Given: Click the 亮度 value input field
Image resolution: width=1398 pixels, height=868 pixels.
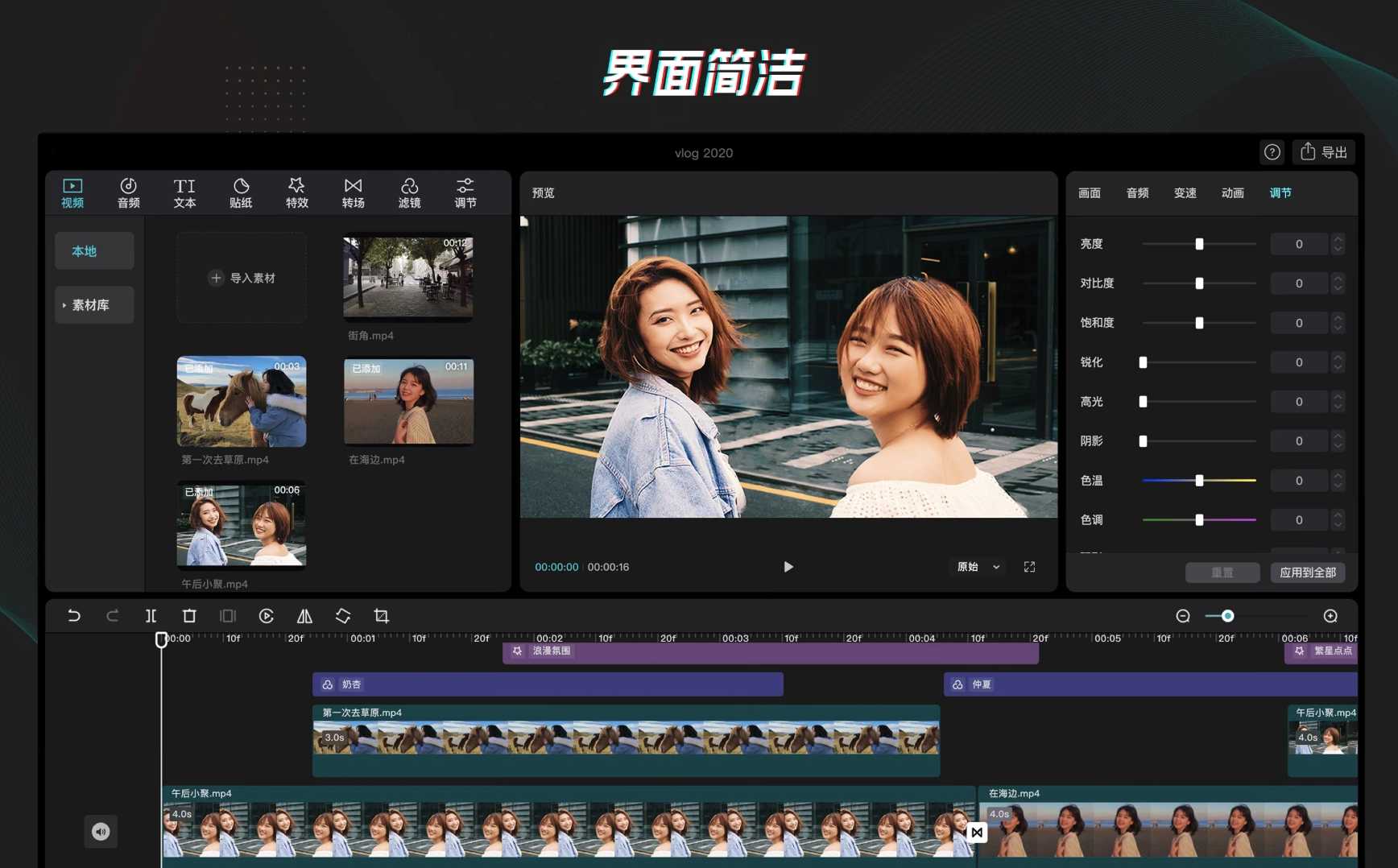Looking at the screenshot, I should (x=1299, y=244).
